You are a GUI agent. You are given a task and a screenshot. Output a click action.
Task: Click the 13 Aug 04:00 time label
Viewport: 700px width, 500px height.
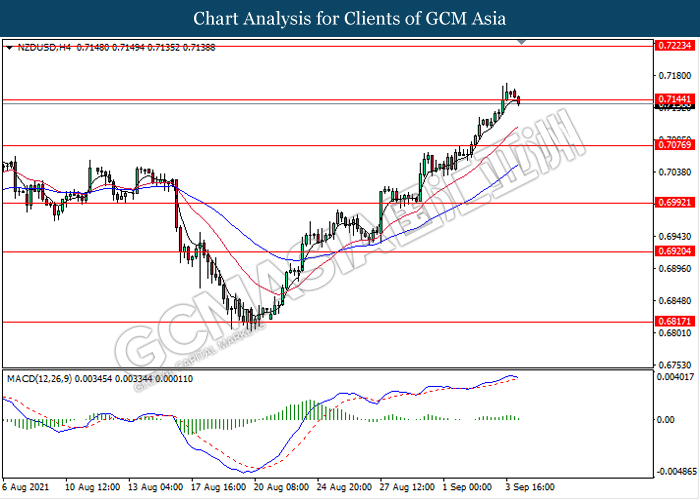[155, 487]
